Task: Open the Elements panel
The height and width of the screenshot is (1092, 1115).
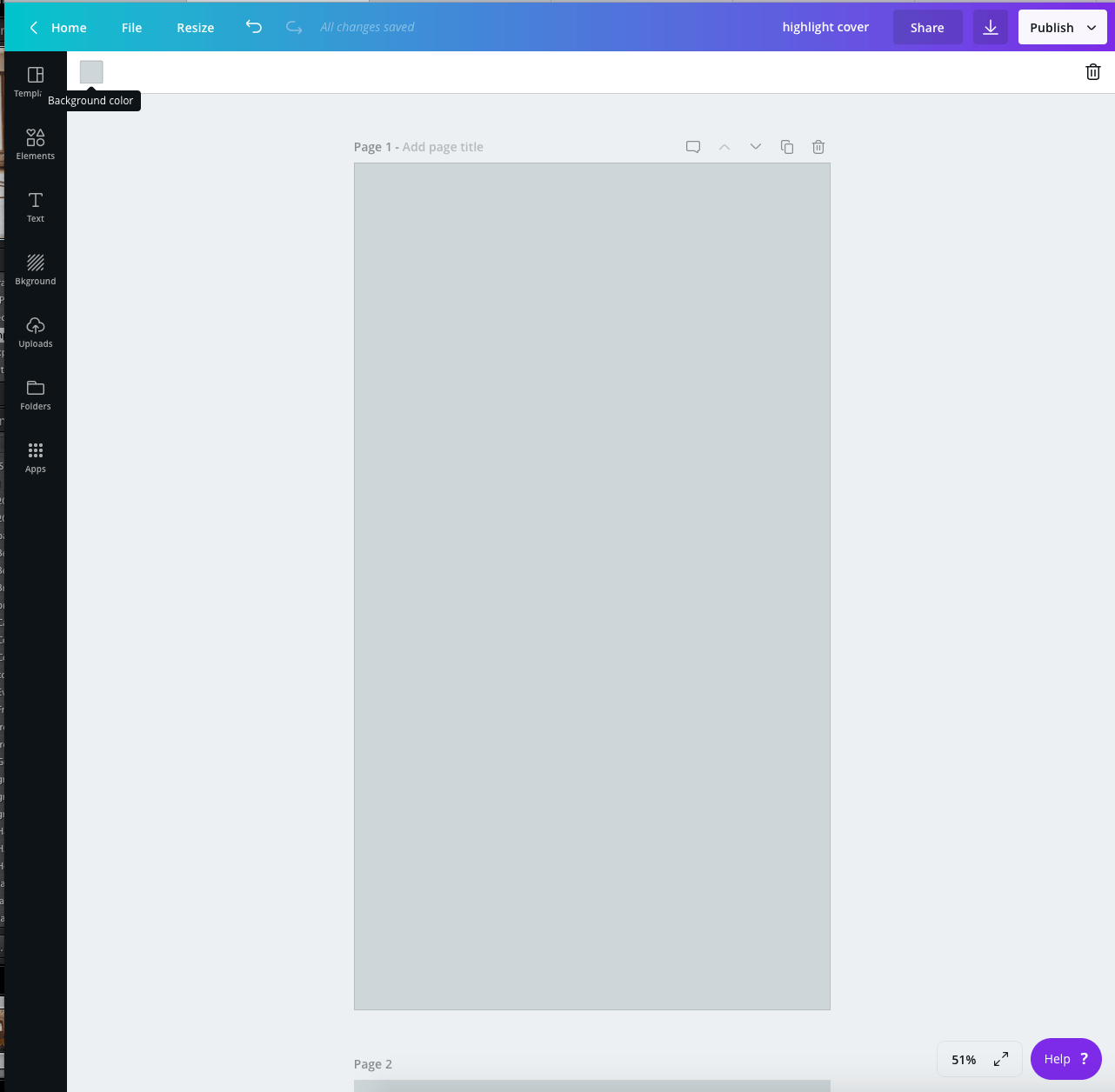Action: click(x=35, y=144)
